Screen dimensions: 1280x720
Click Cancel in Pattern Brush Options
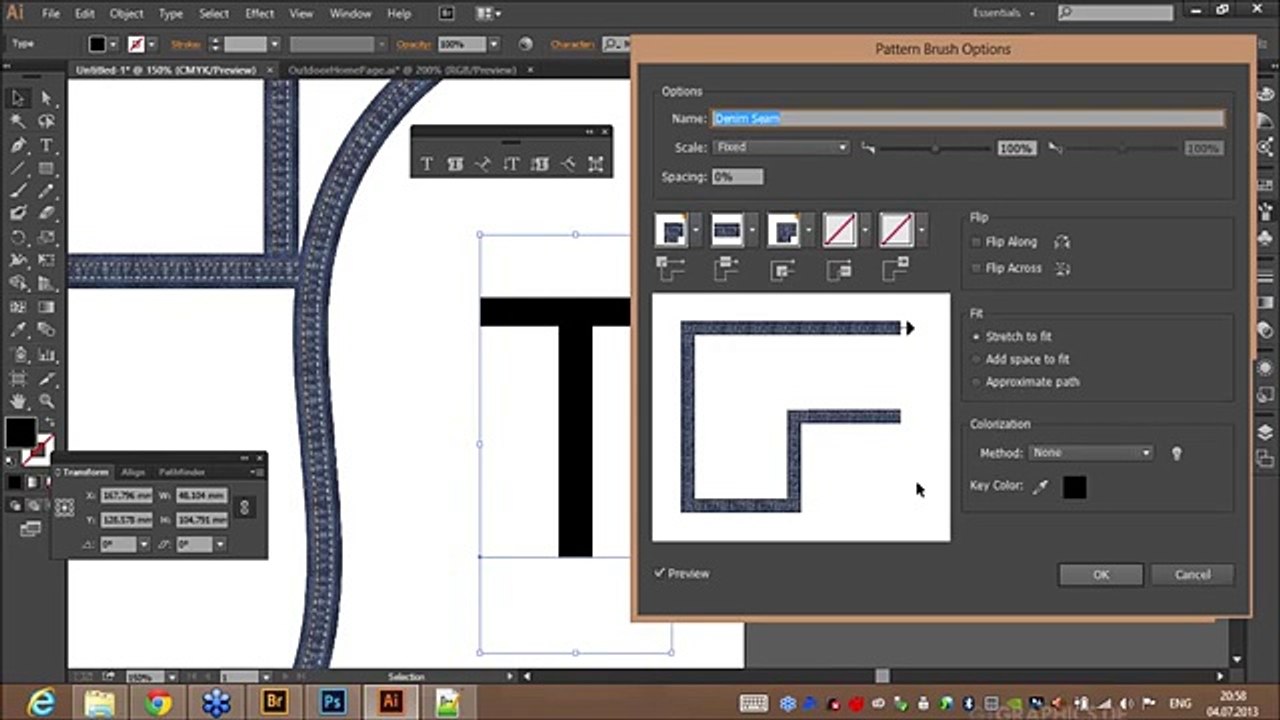[x=1192, y=575]
